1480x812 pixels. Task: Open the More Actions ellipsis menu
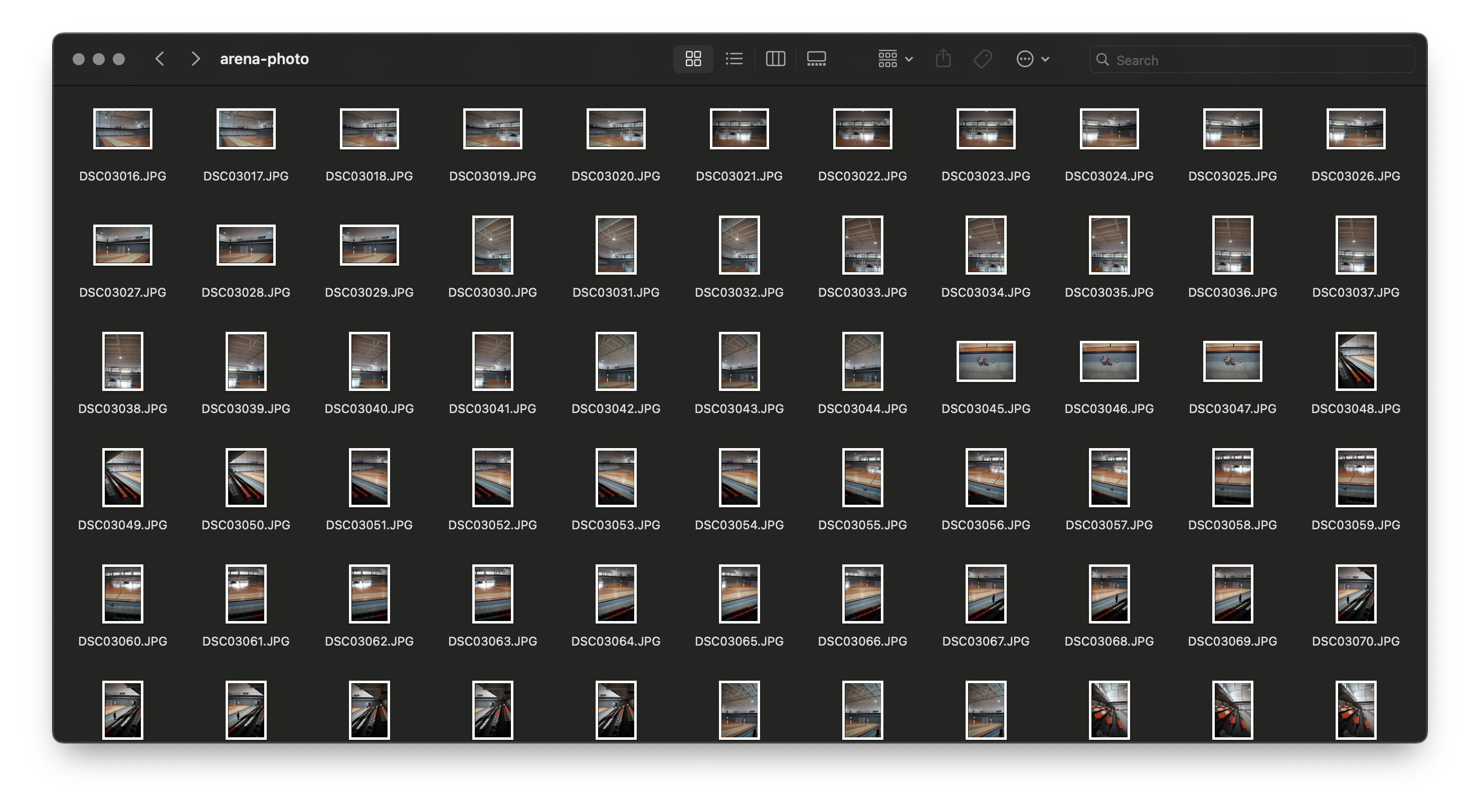[1032, 59]
